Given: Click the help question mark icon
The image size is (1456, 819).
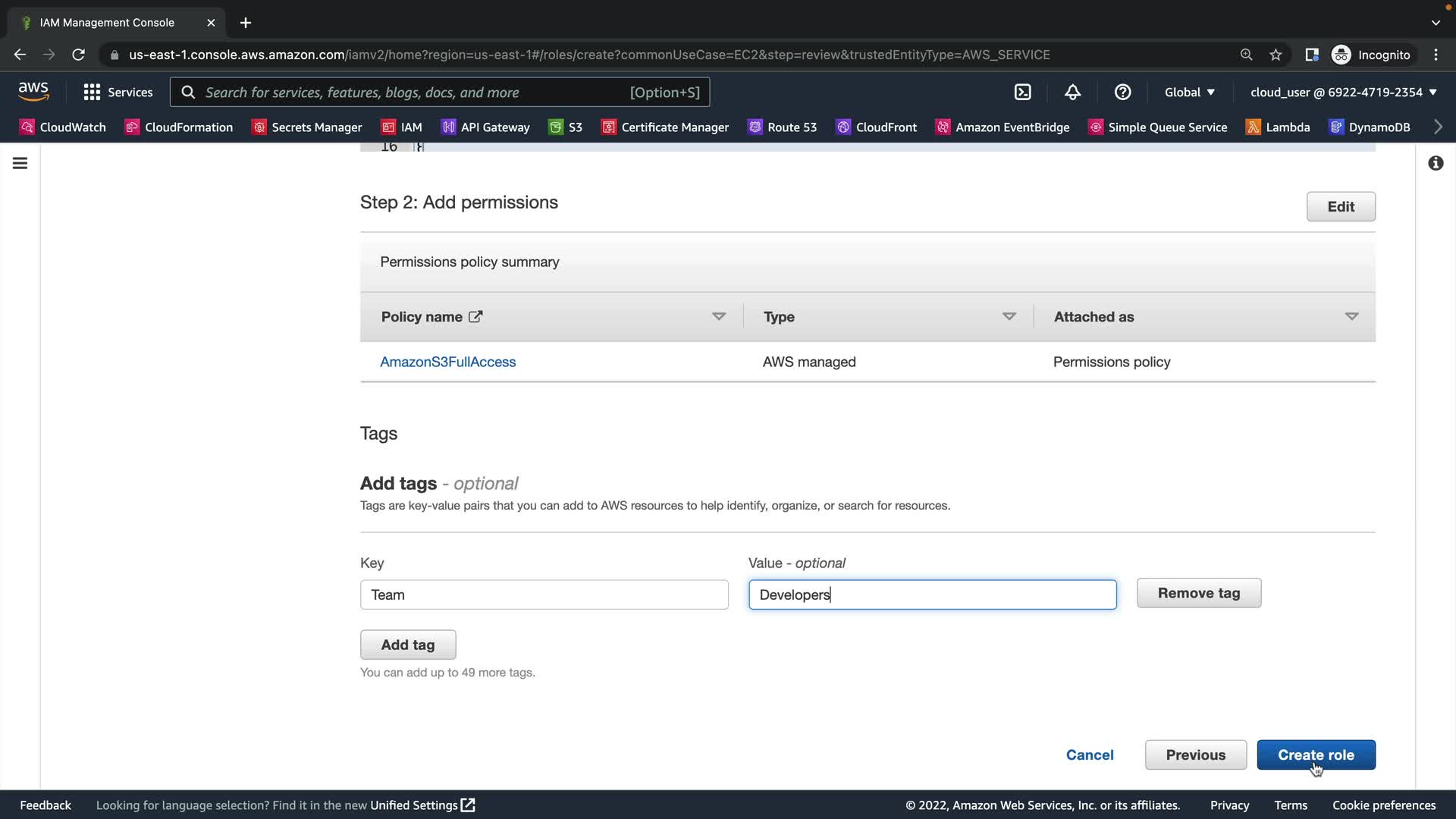Looking at the screenshot, I should (1122, 92).
